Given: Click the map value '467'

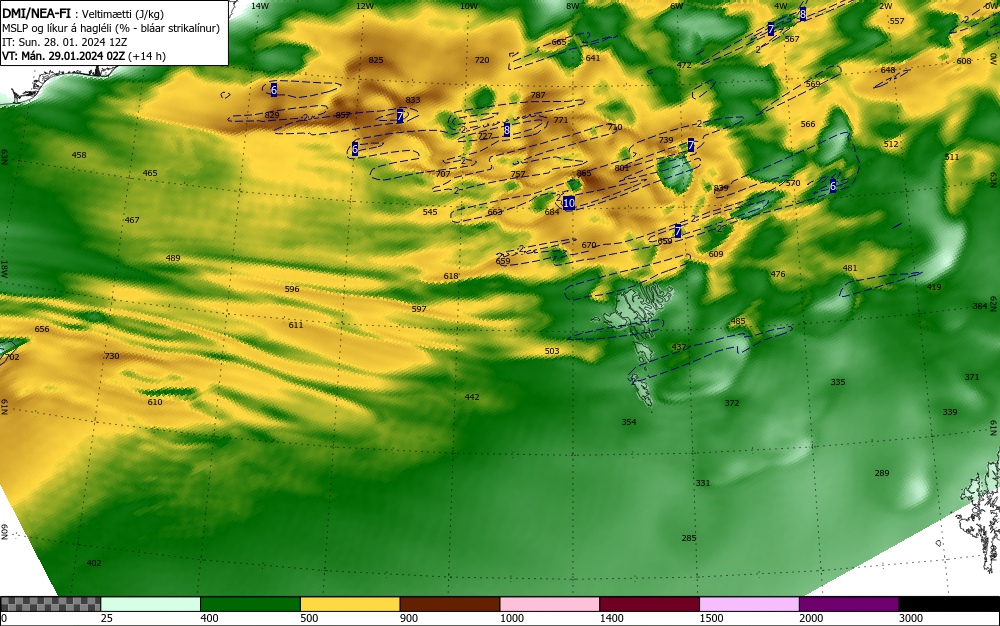Looking at the screenshot, I should click(x=132, y=221).
